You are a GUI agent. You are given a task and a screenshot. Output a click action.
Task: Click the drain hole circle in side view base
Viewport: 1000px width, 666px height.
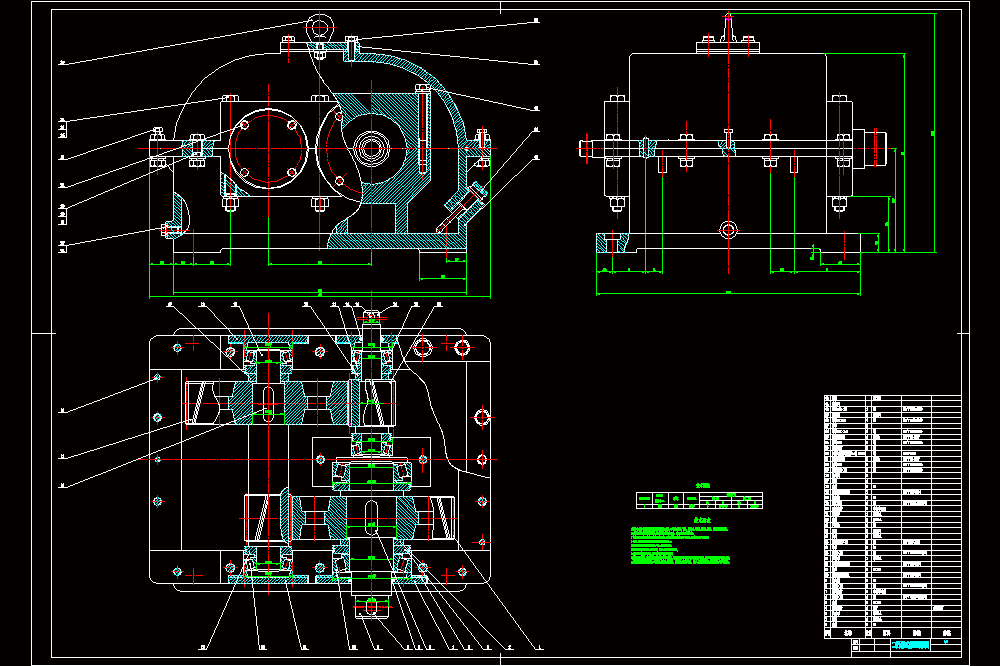728,230
